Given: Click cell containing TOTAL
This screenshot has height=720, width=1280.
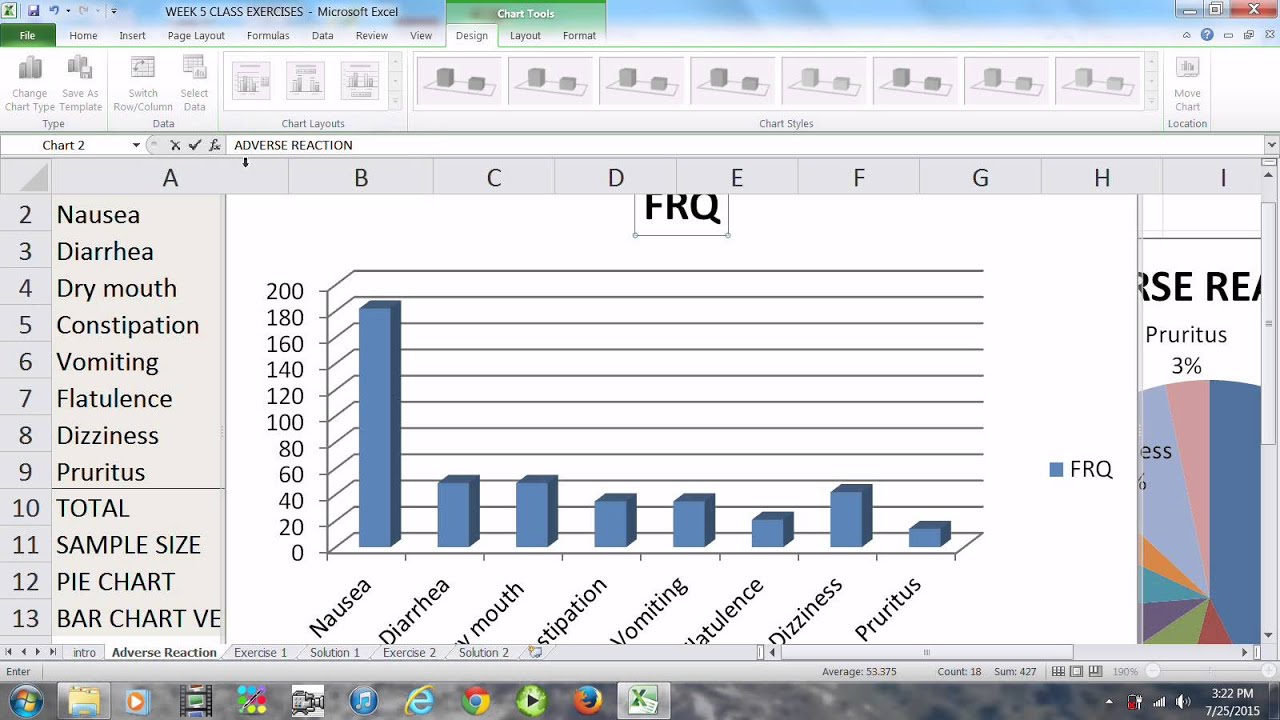Looking at the screenshot, I should [138, 508].
